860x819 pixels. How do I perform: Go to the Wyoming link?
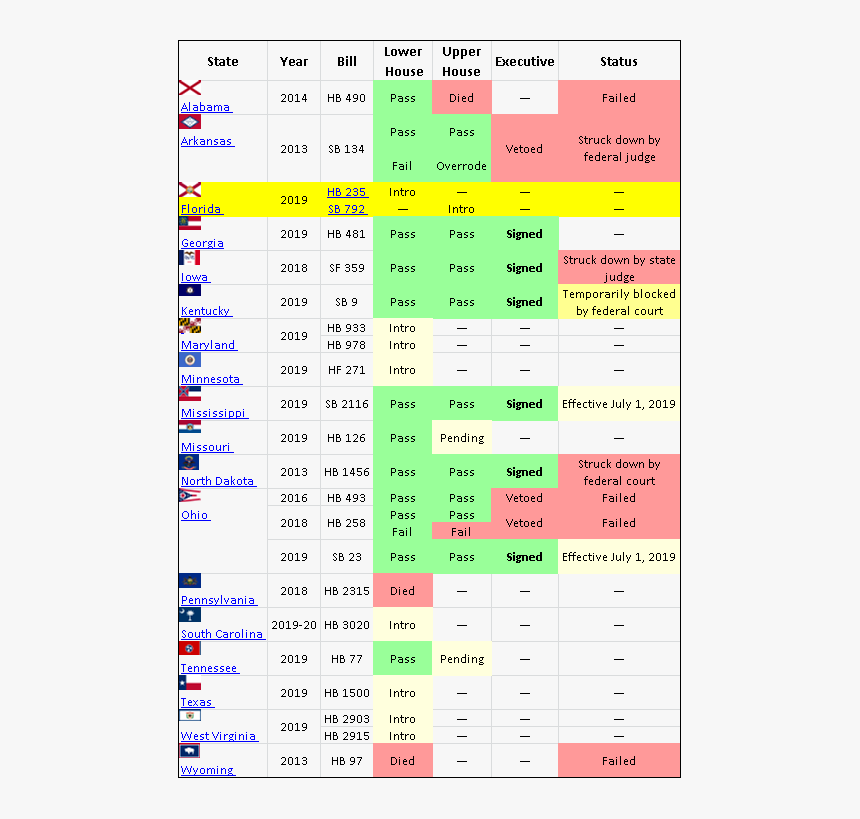pyautogui.click(x=207, y=770)
